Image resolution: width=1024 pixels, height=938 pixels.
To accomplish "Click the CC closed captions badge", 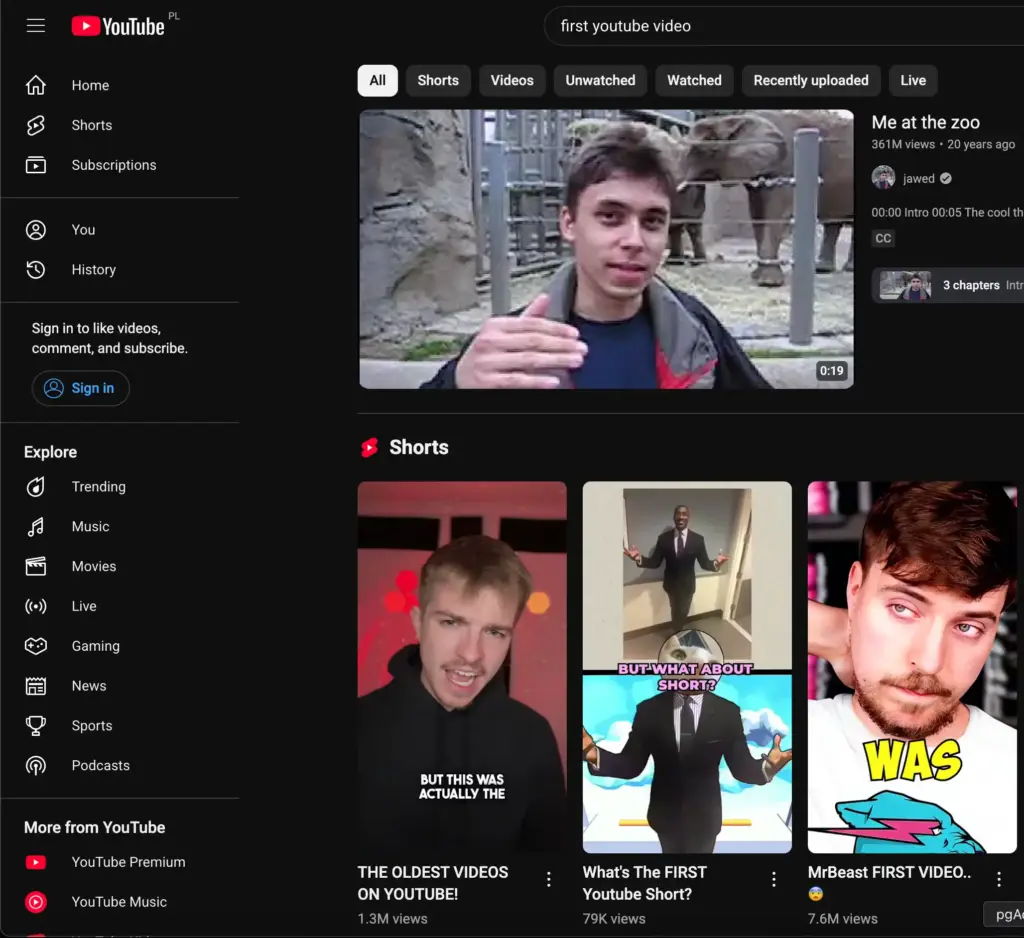I will (883, 238).
